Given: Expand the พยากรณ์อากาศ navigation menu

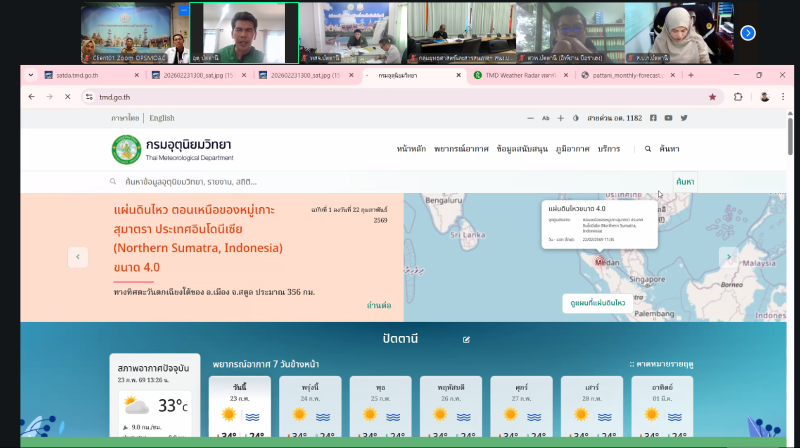Looking at the screenshot, I should (461, 149).
